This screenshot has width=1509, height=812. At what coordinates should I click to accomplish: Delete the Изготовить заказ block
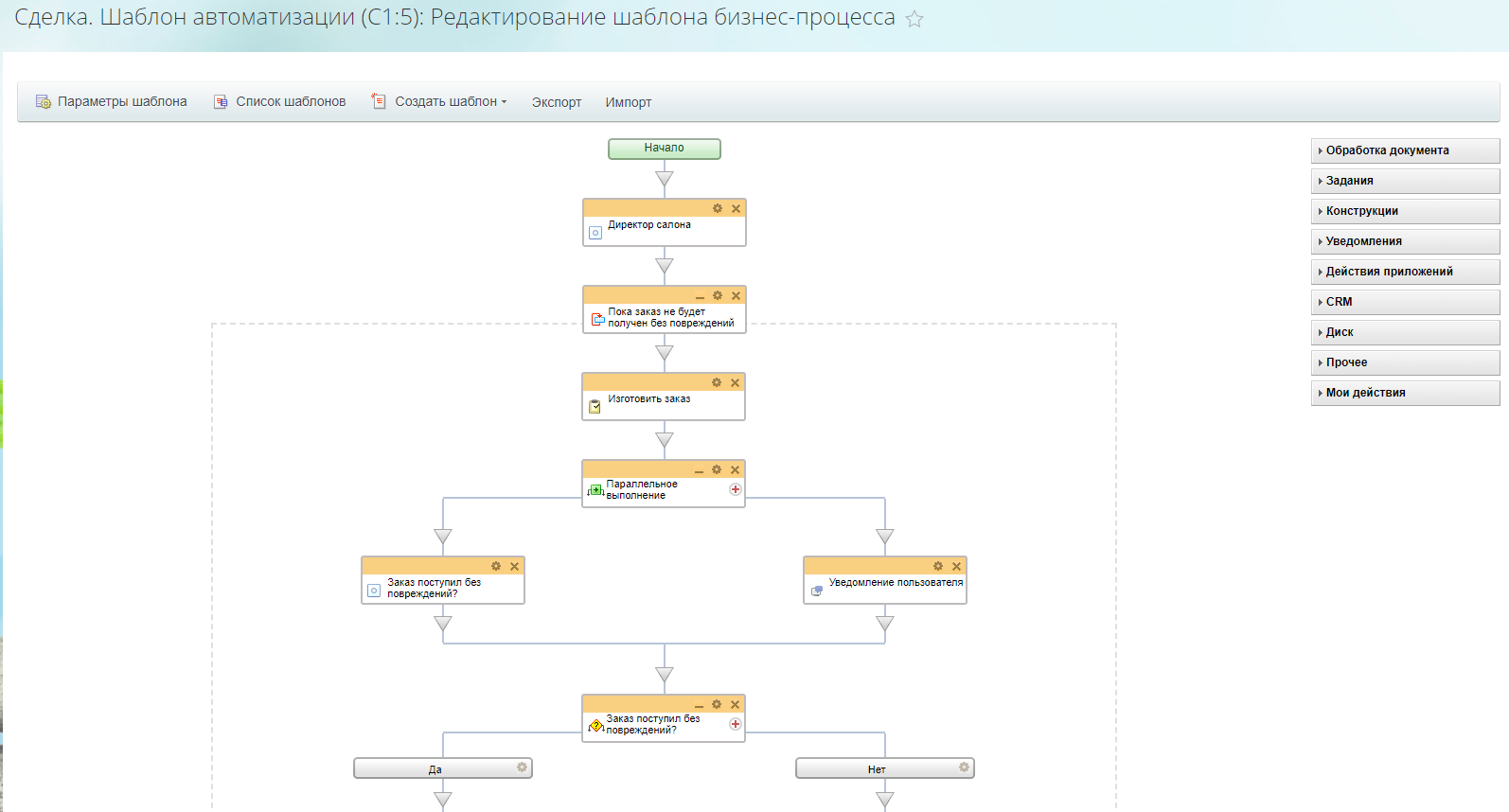[x=735, y=383]
